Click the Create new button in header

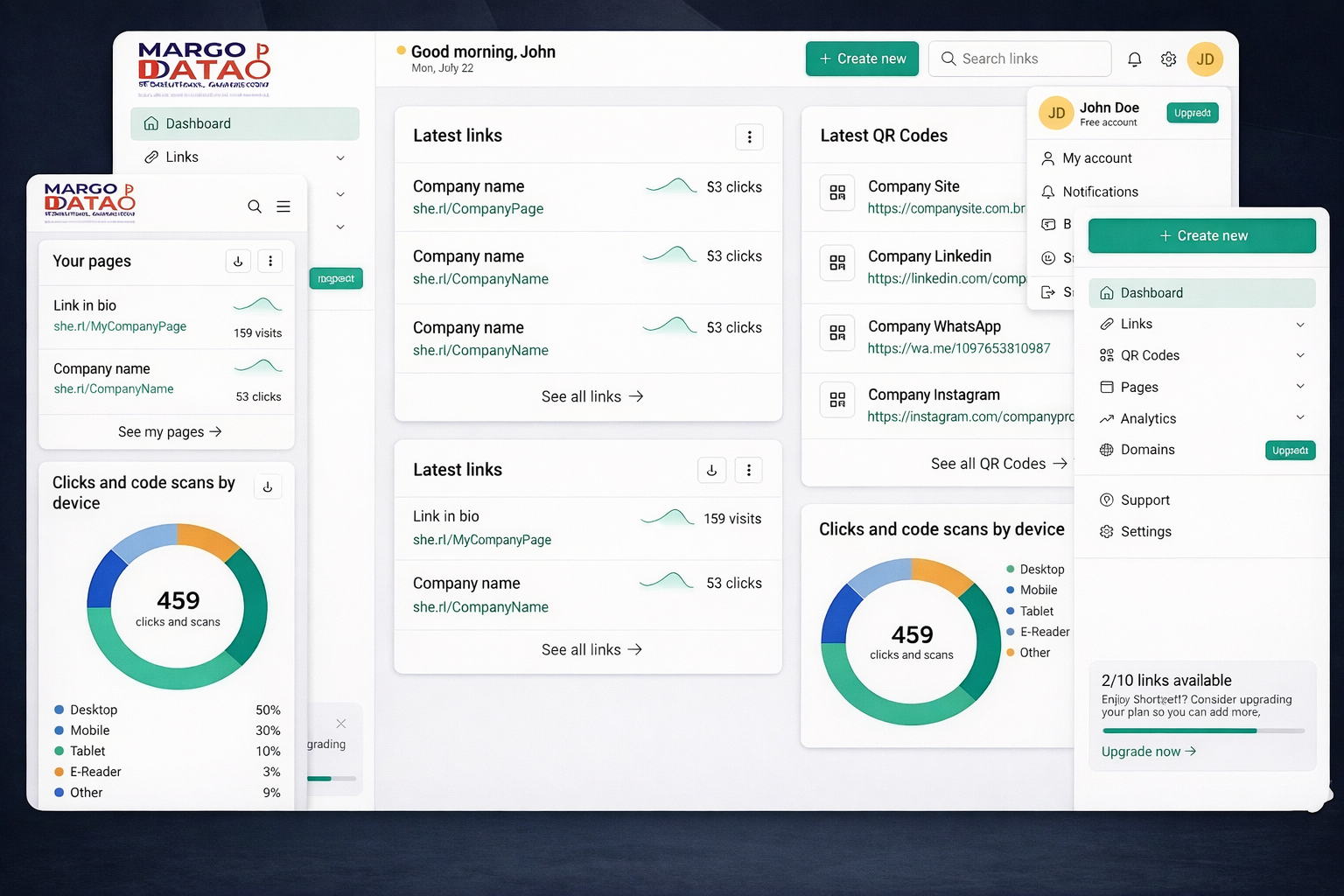(862, 59)
